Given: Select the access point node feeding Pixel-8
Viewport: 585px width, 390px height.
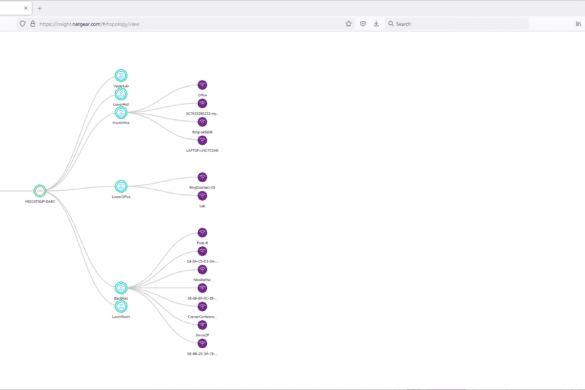Looking at the screenshot, I should [x=121, y=288].
